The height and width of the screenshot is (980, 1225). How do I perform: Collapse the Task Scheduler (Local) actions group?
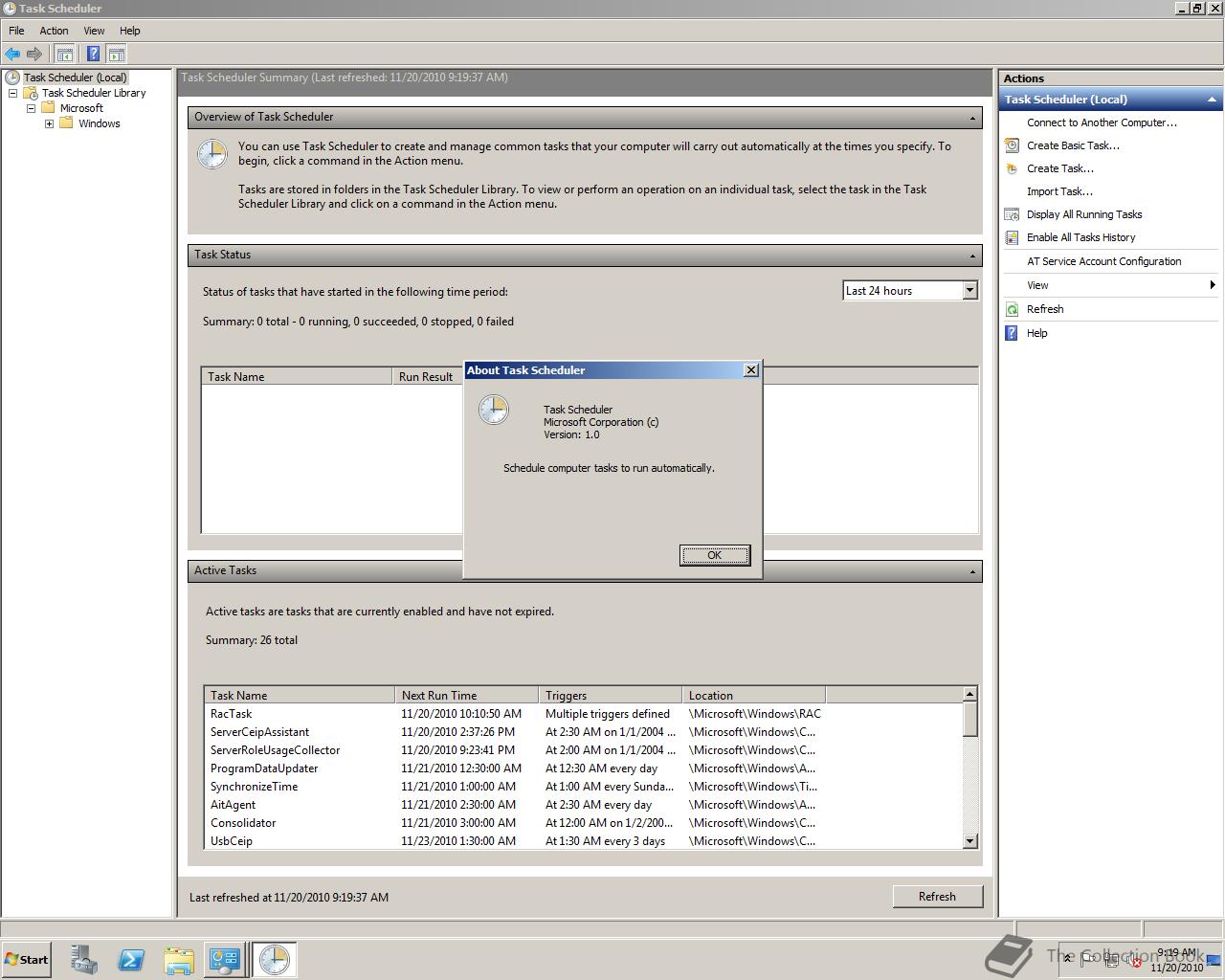pos(1211,100)
